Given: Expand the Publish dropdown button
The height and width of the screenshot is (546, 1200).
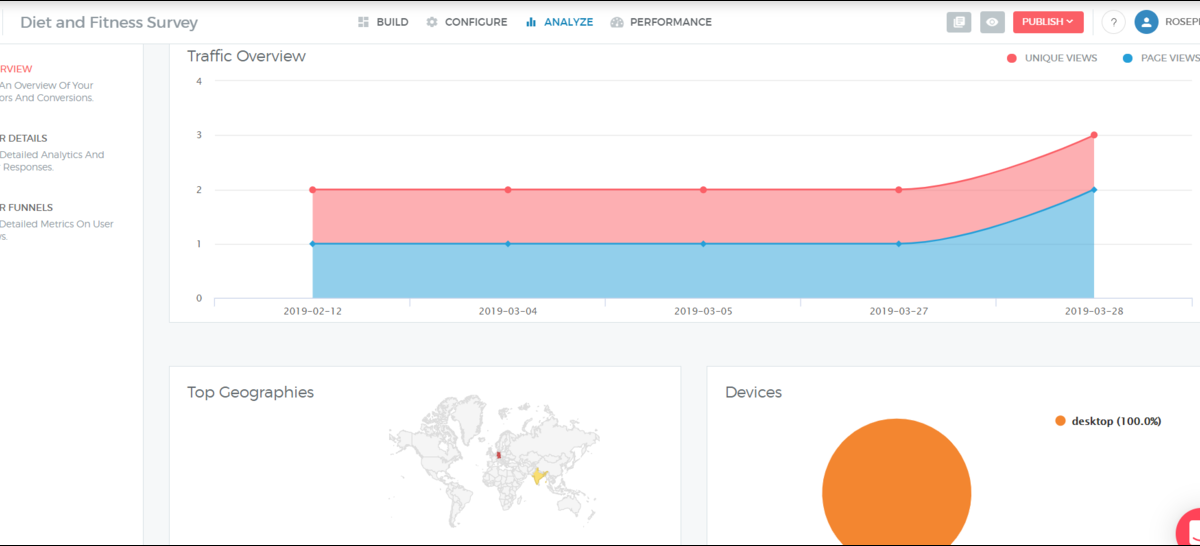Looking at the screenshot, I should (1047, 22).
